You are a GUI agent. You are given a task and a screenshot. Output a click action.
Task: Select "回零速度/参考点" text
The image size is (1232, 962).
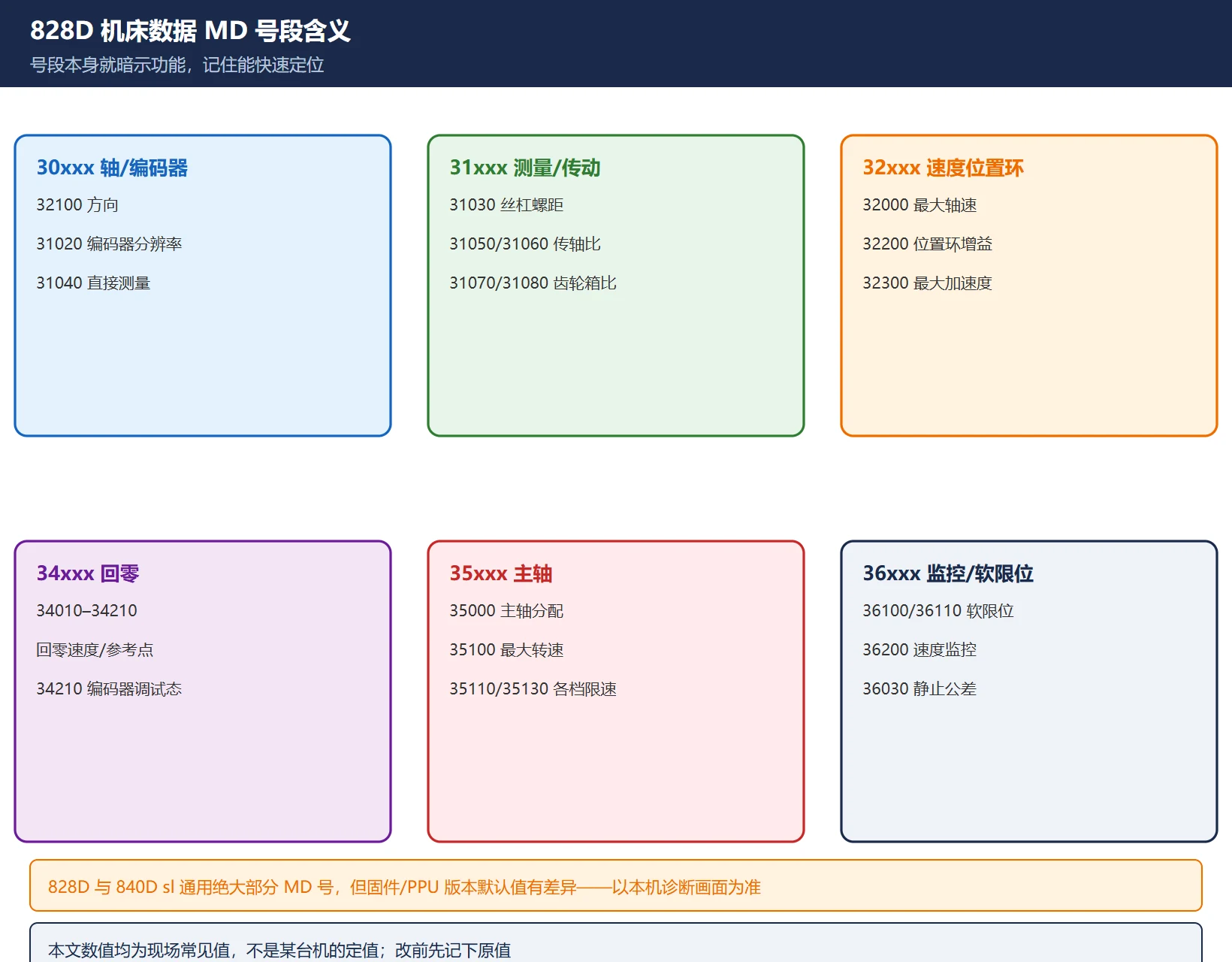point(95,650)
